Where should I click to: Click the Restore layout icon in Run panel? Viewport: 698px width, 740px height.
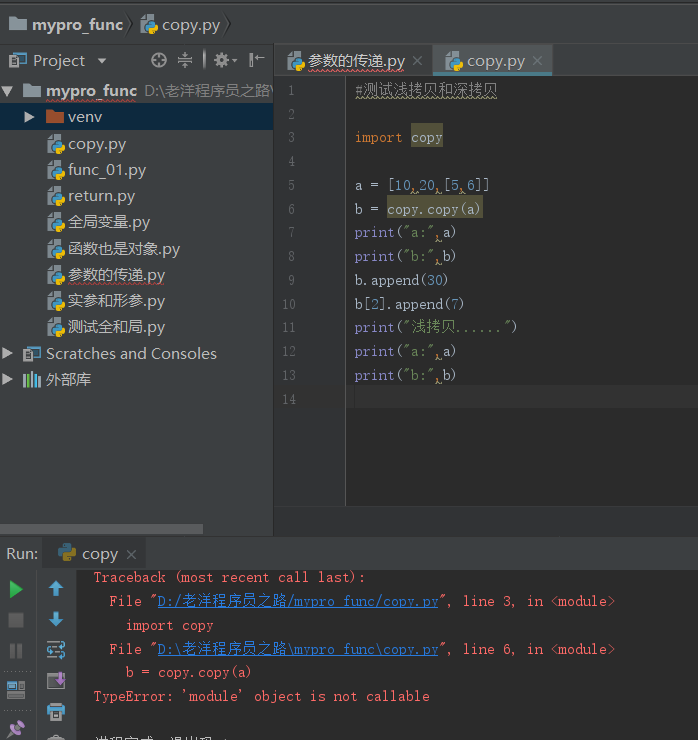16,690
